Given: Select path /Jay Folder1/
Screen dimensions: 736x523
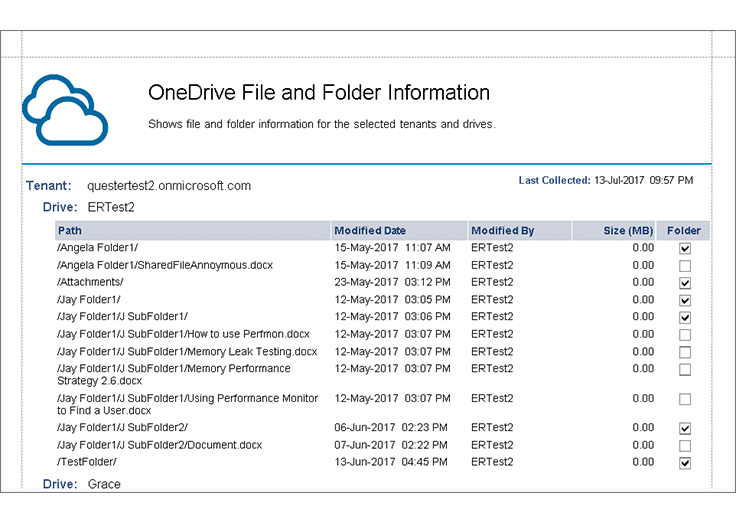Looking at the screenshot, I should coord(89,300).
